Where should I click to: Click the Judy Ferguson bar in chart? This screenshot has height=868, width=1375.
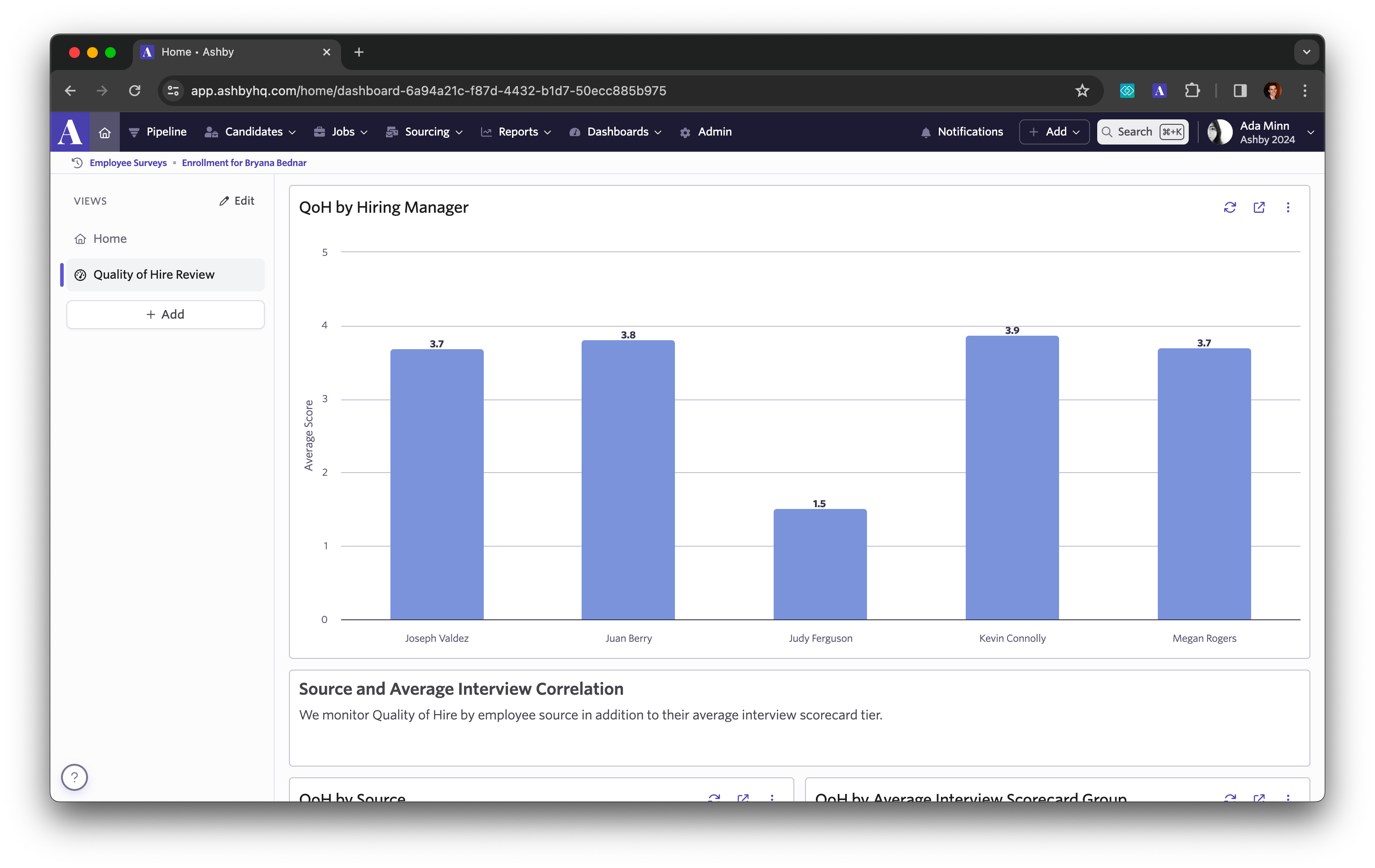click(820, 564)
